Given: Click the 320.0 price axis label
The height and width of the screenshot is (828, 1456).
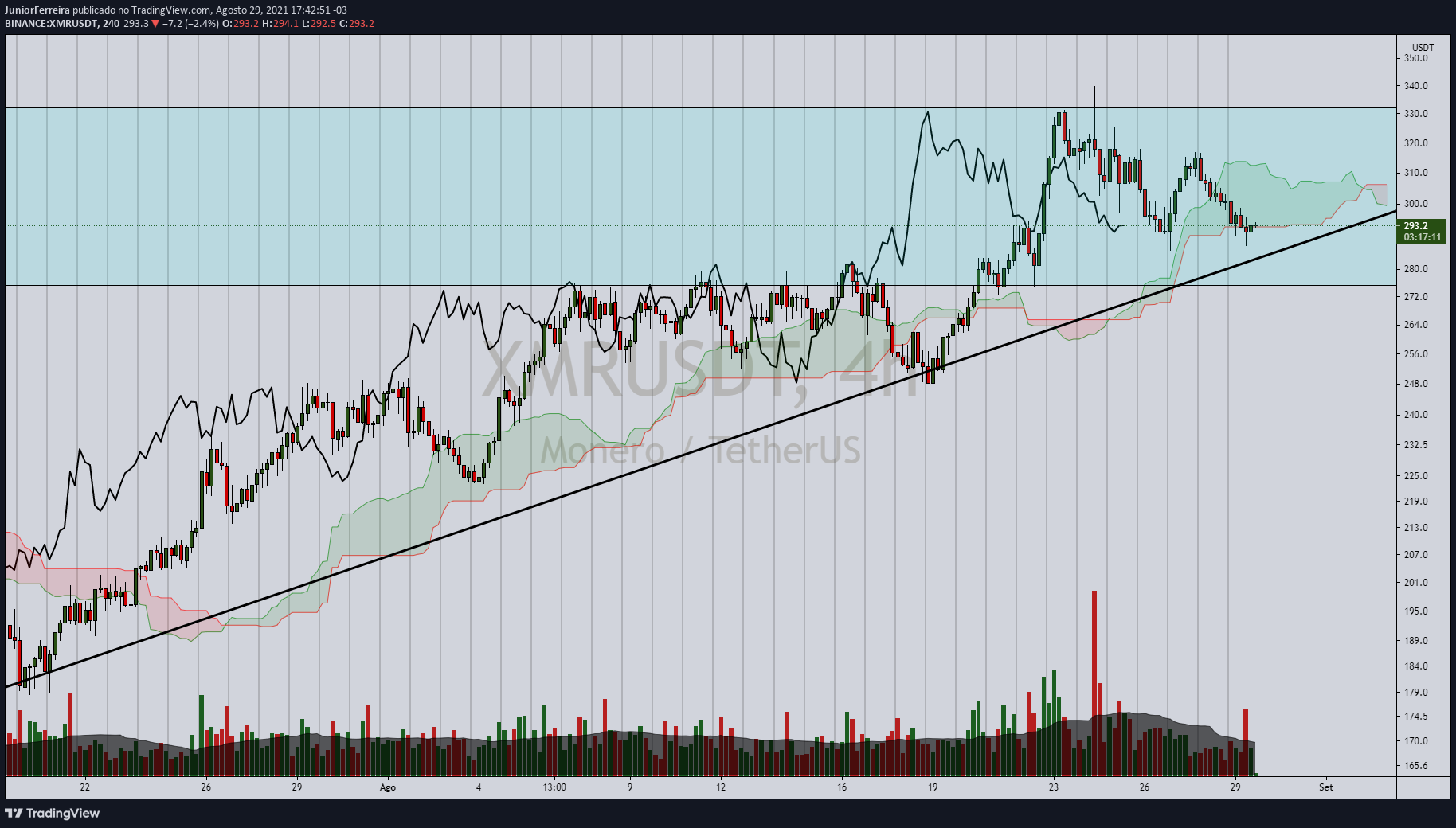Looking at the screenshot, I should (1416, 143).
